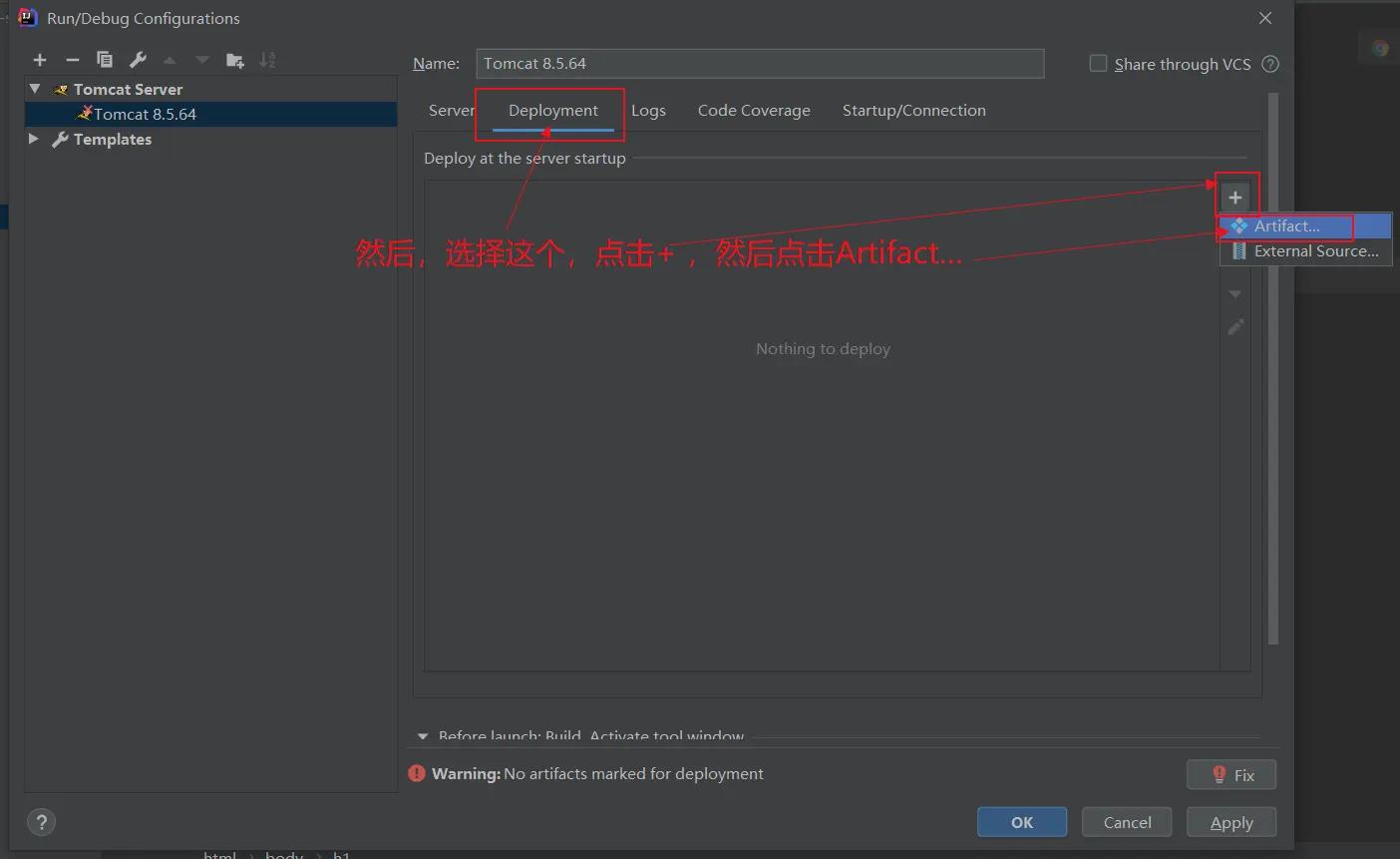Click the Fix button
Viewport: 1400px width, 859px height.
click(1231, 775)
